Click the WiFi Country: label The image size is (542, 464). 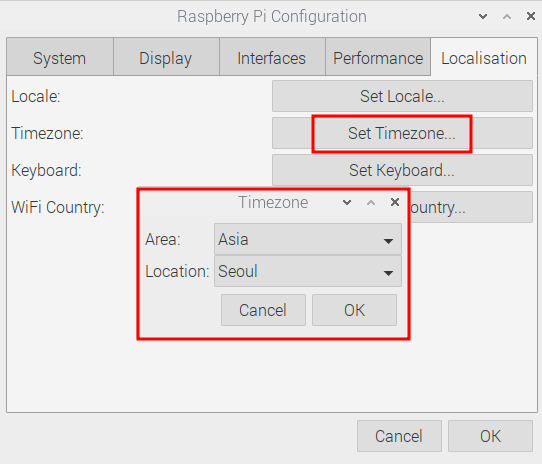[58, 207]
